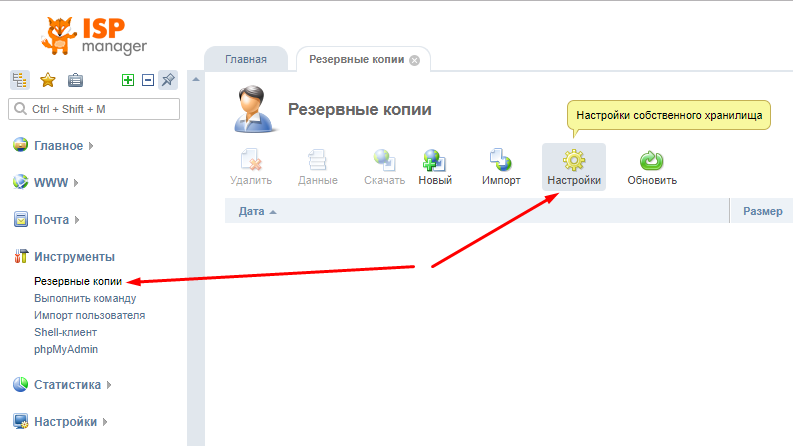Click the Импорт toolbar button
The height and width of the screenshot is (446, 793).
click(501, 167)
